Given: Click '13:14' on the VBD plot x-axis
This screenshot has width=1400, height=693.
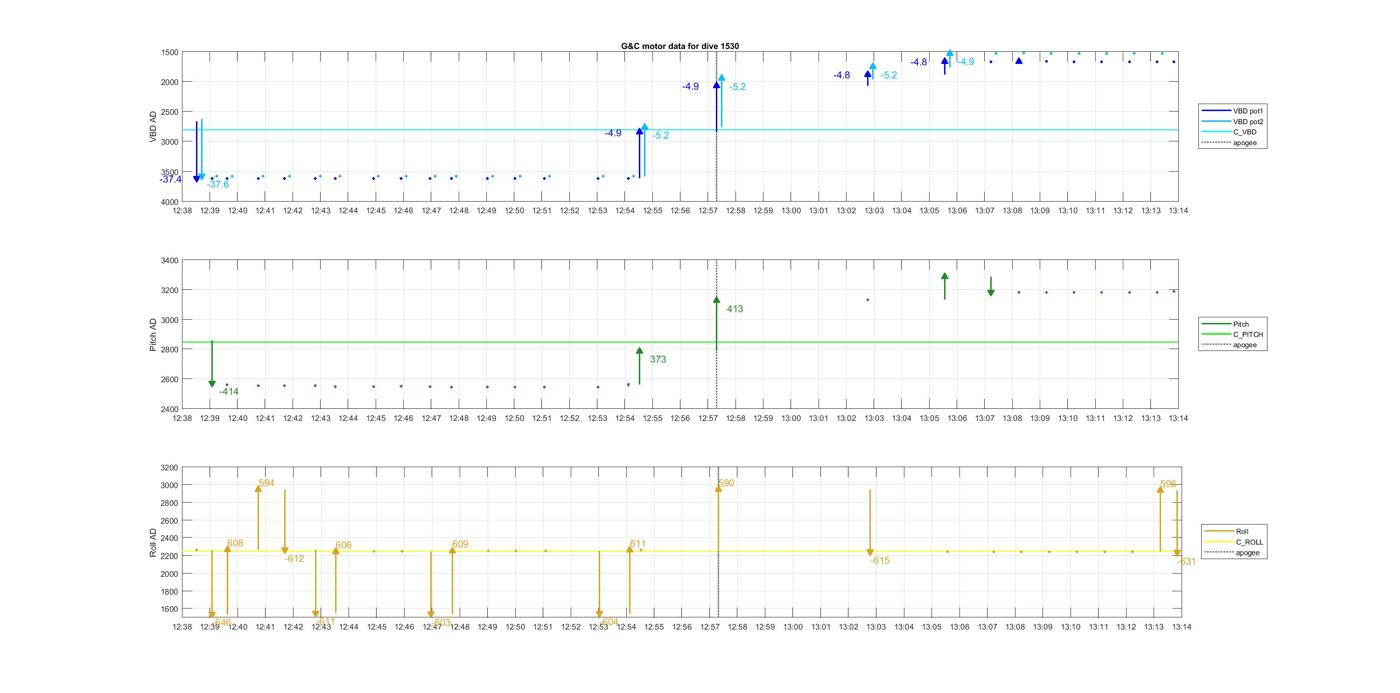Looking at the screenshot, I should click(x=1179, y=211).
